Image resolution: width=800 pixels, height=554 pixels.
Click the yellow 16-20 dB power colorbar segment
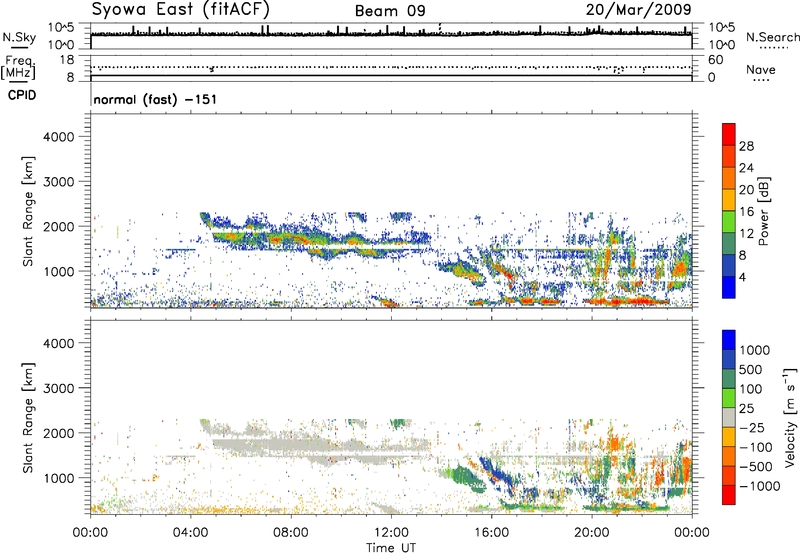(x=729, y=200)
